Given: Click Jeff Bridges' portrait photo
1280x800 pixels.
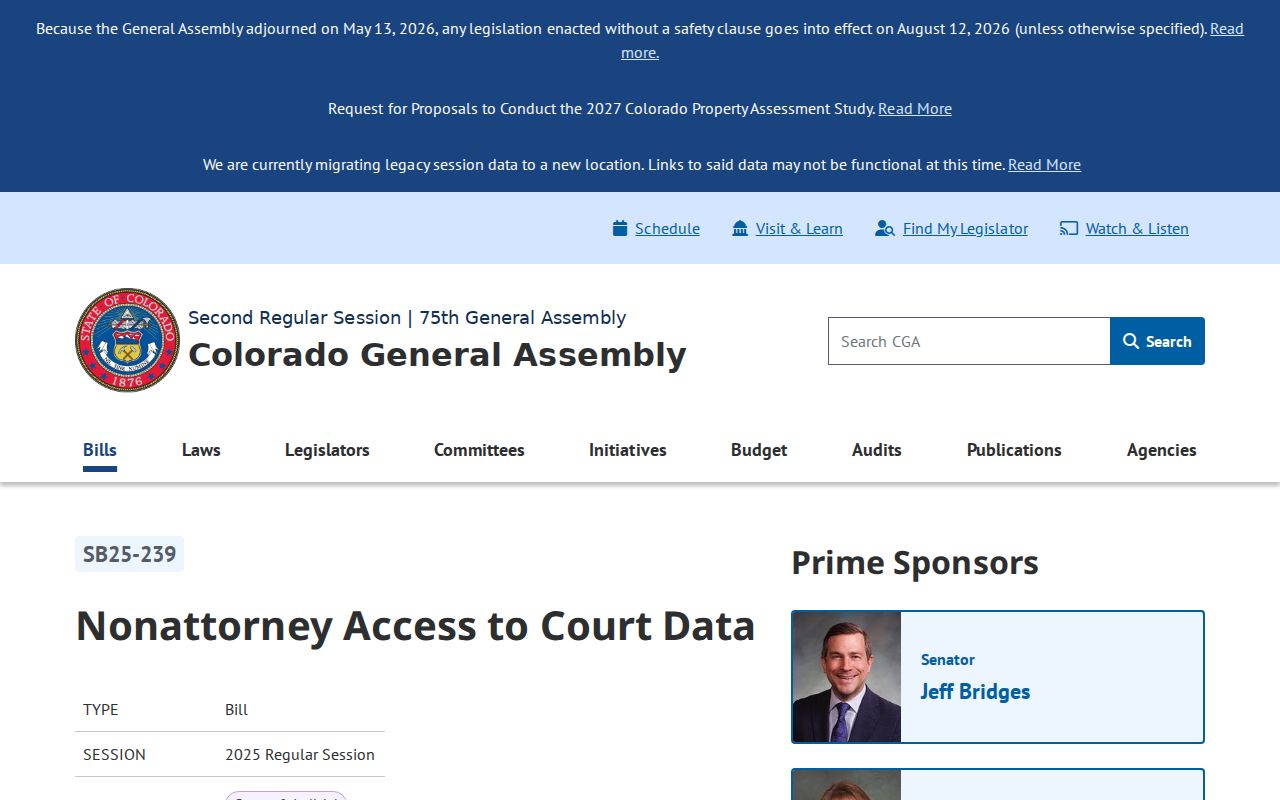Looking at the screenshot, I should pos(847,677).
